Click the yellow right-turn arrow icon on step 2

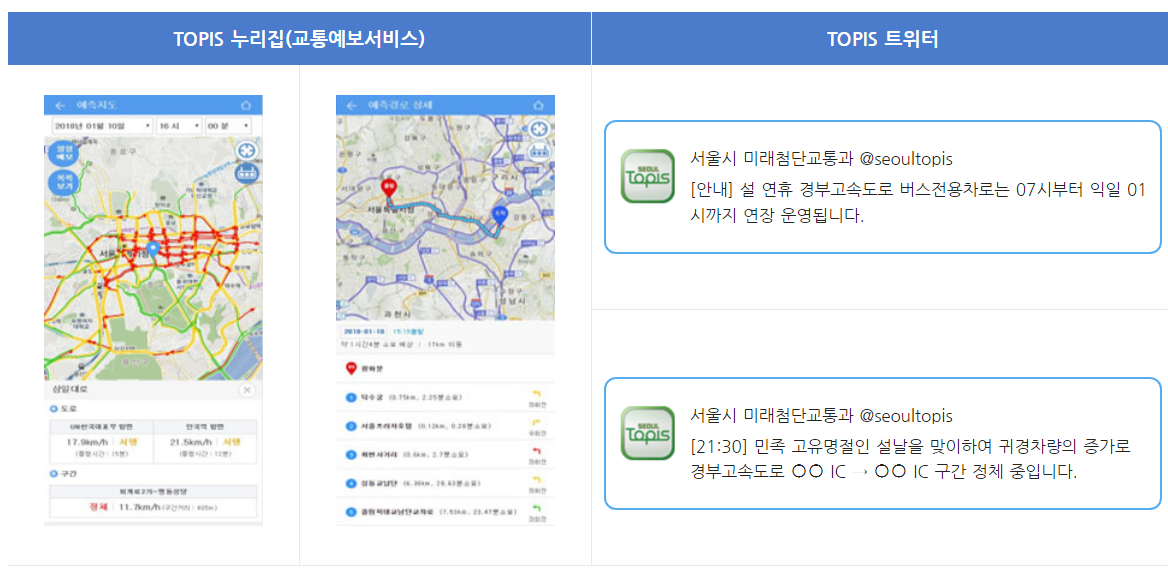point(535,423)
